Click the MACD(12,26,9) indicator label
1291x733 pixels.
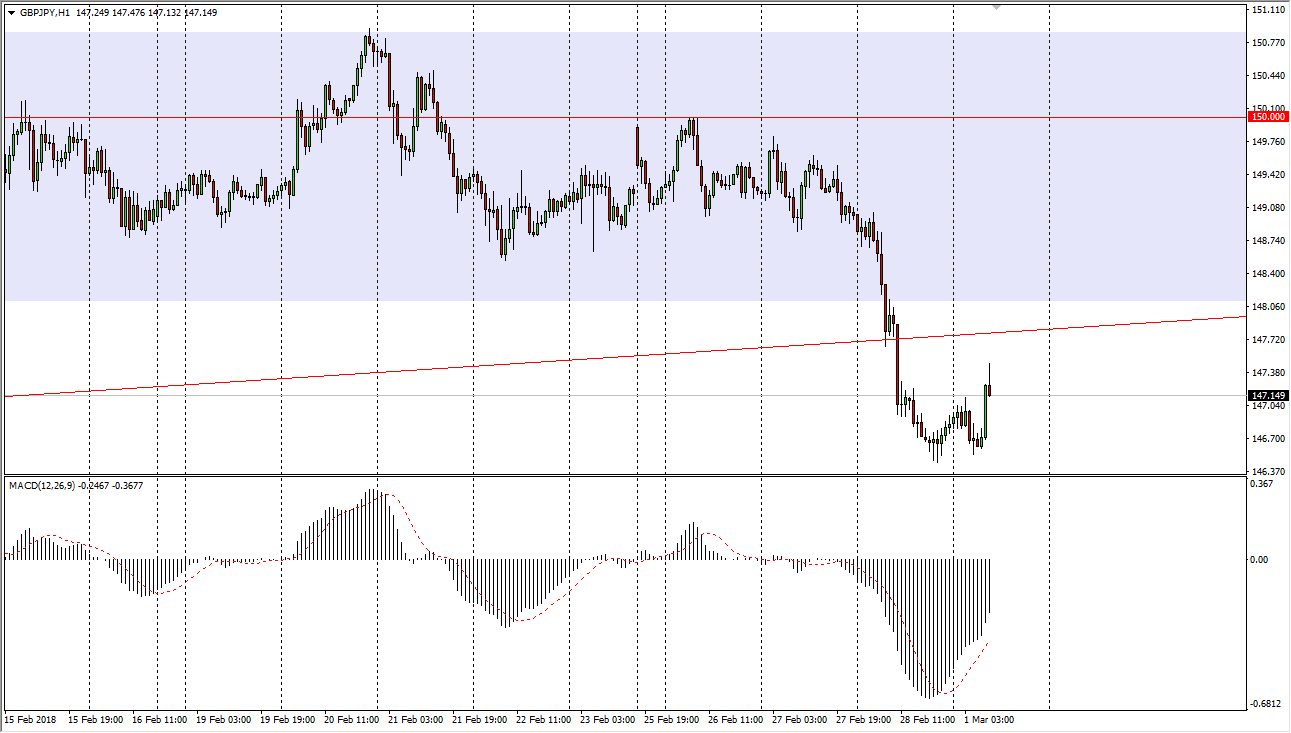pos(56,486)
